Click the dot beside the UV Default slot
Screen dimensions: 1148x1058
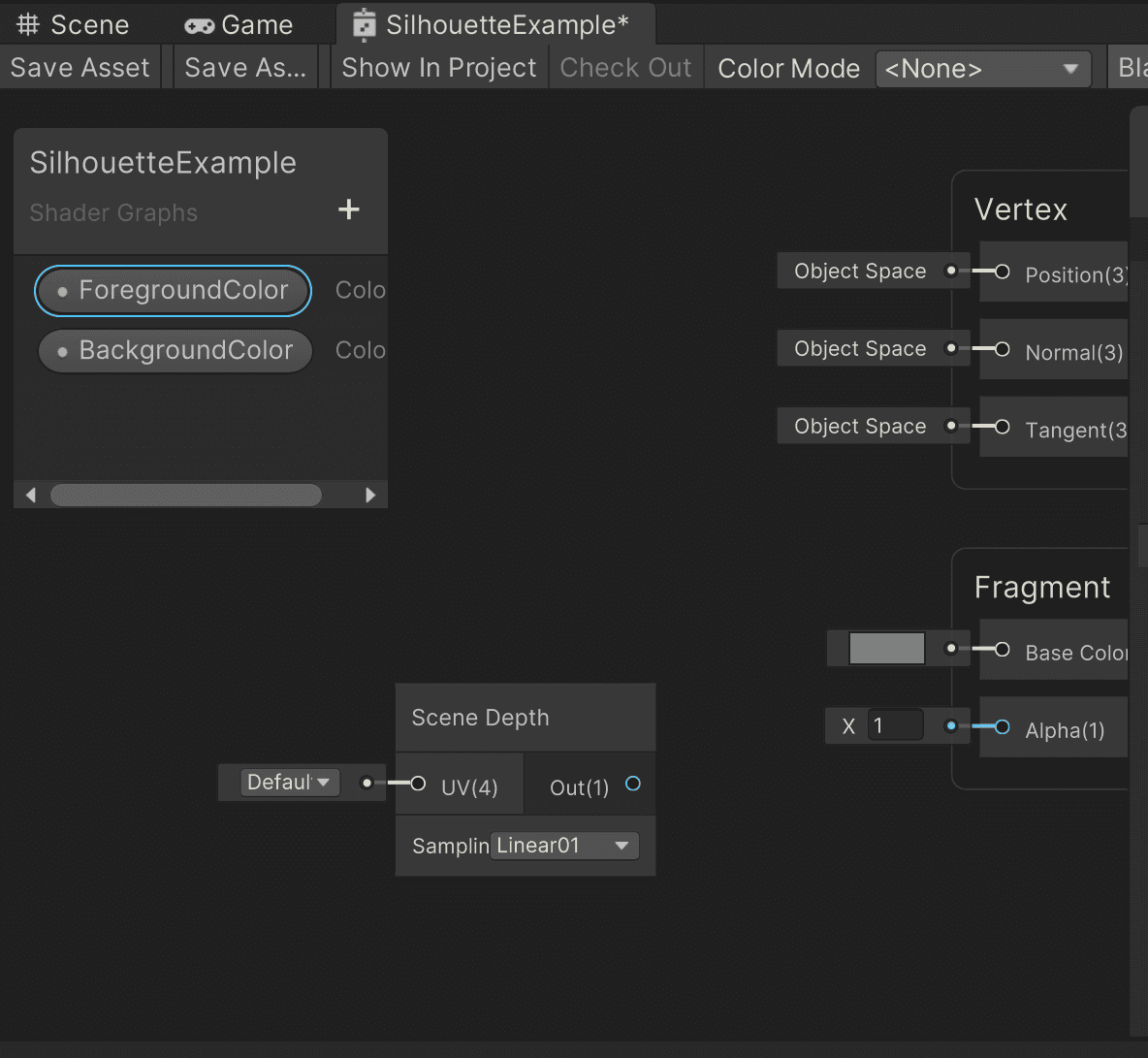[367, 783]
